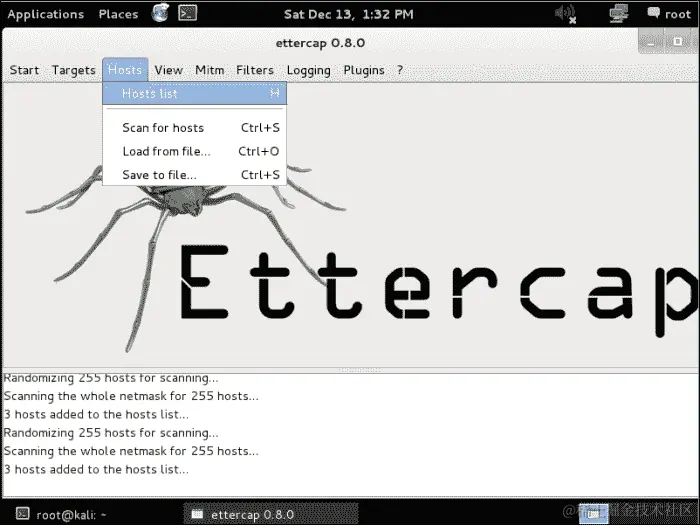Open the View menu
The height and width of the screenshot is (525, 700).
[168, 70]
